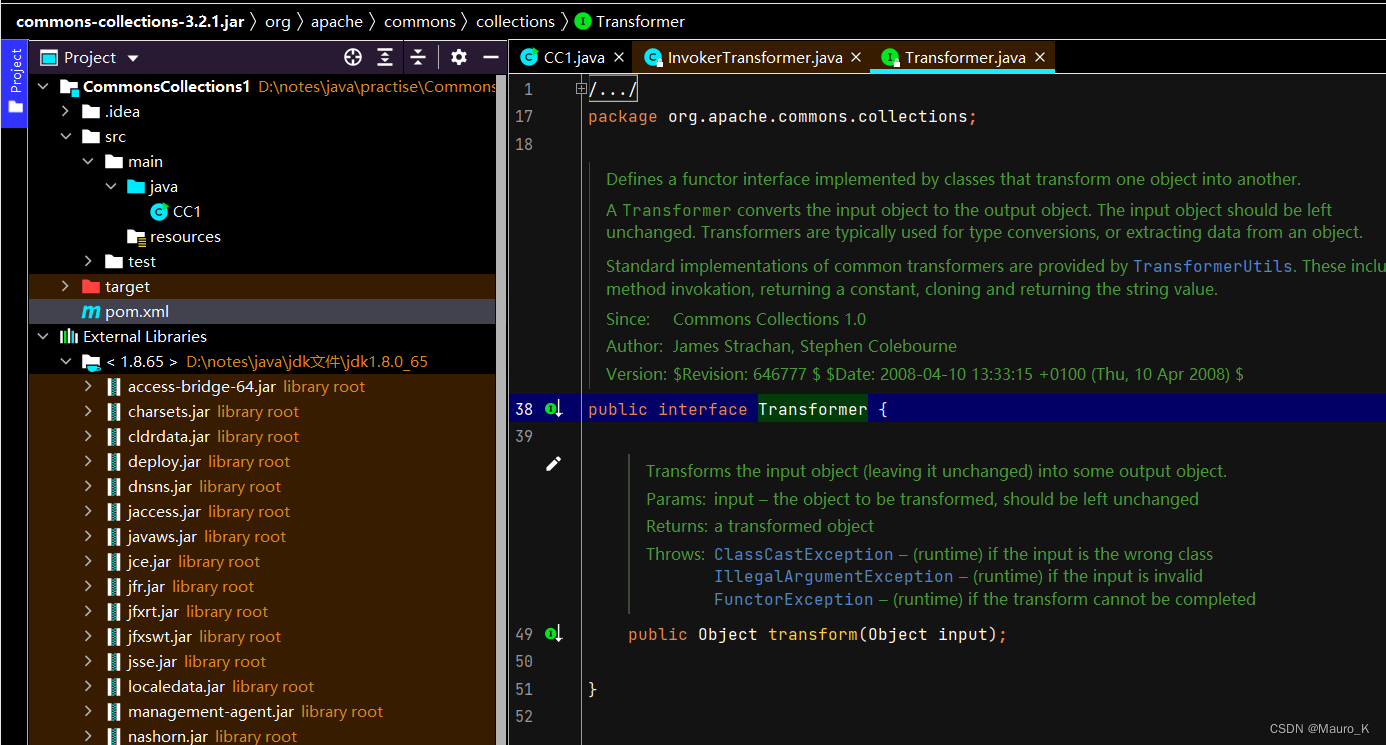Select the CC1 class file
Viewport: 1386px width, 745px height.
[186, 212]
